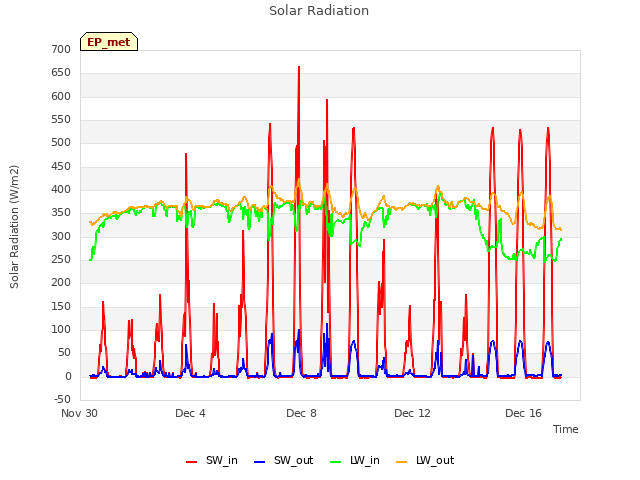
Task: Click the 350 y-axis tick label
Action: click(61, 213)
